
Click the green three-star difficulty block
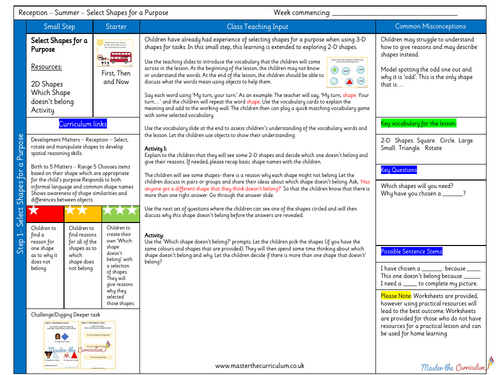pyautogui.click(x=120, y=214)
